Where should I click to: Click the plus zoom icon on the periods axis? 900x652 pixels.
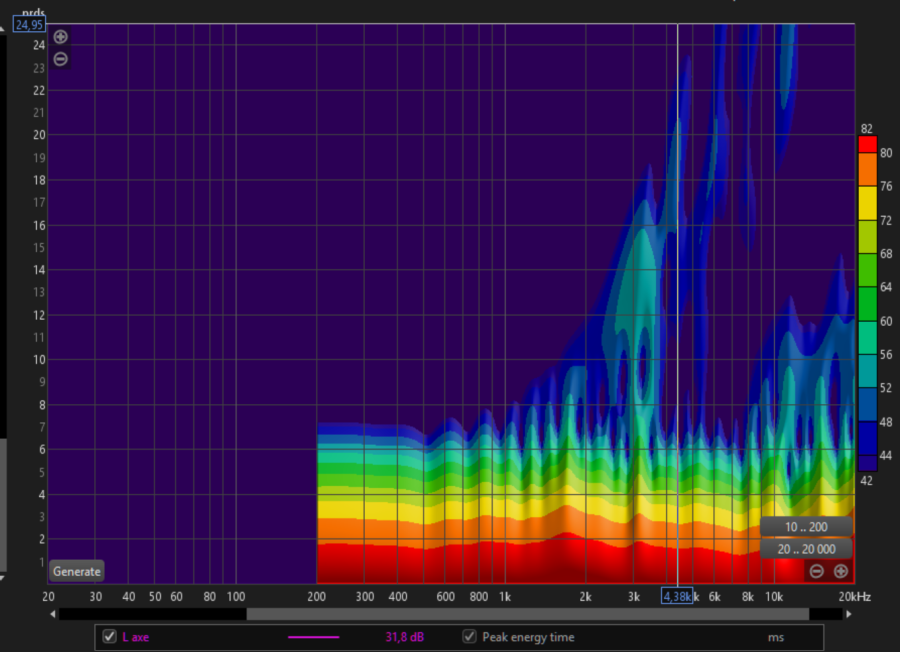pyautogui.click(x=60, y=36)
